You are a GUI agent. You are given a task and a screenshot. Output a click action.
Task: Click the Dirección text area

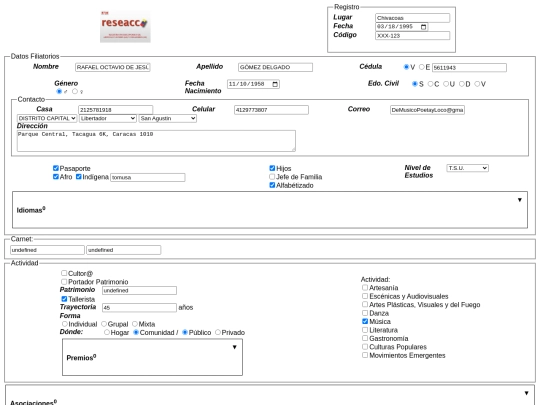(x=156, y=141)
